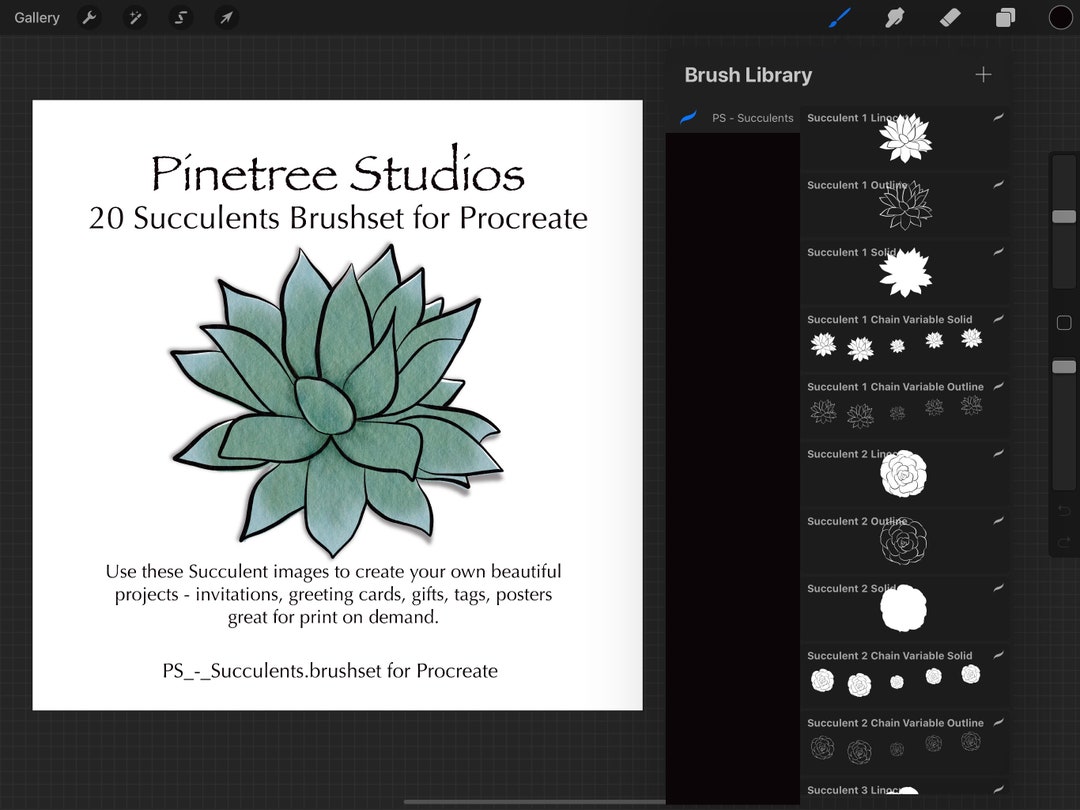Add a new brush with plus button
The height and width of the screenshot is (810, 1080).
[x=984, y=74]
